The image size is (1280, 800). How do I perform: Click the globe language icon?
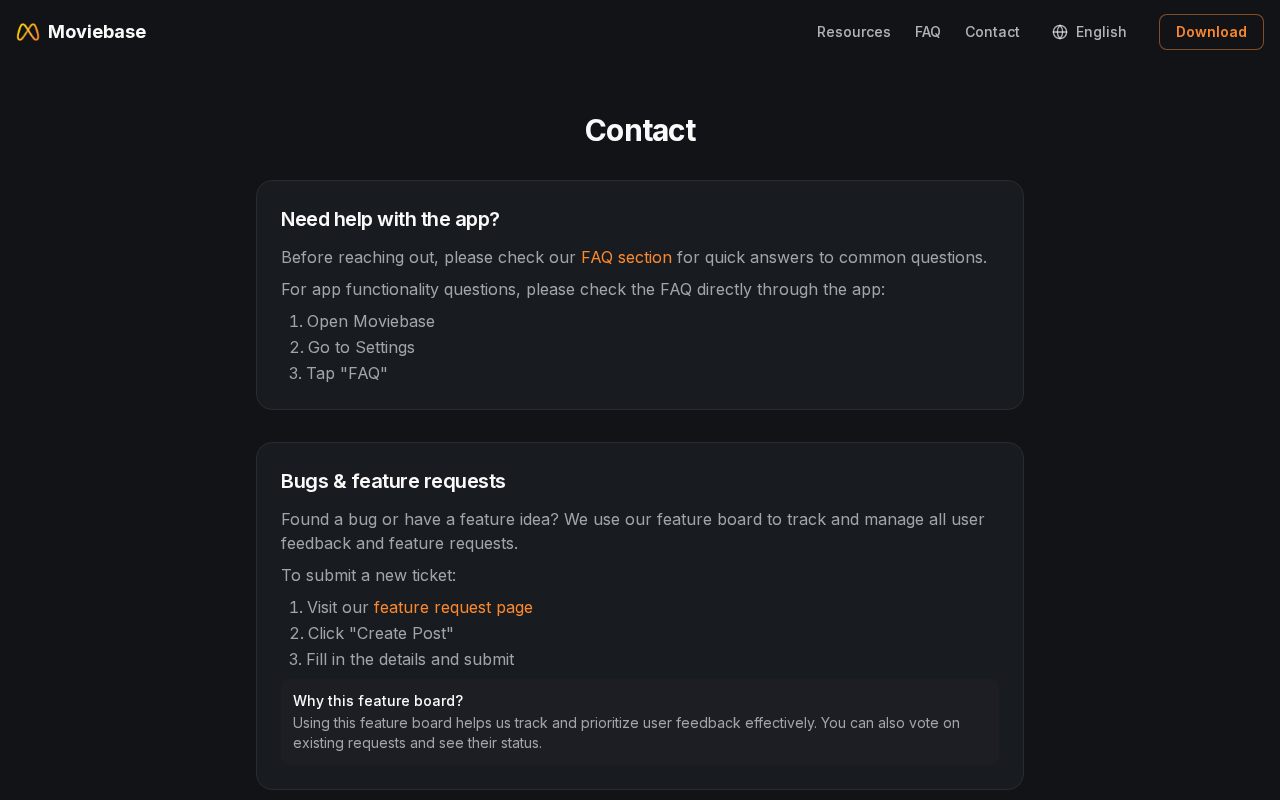(x=1060, y=32)
